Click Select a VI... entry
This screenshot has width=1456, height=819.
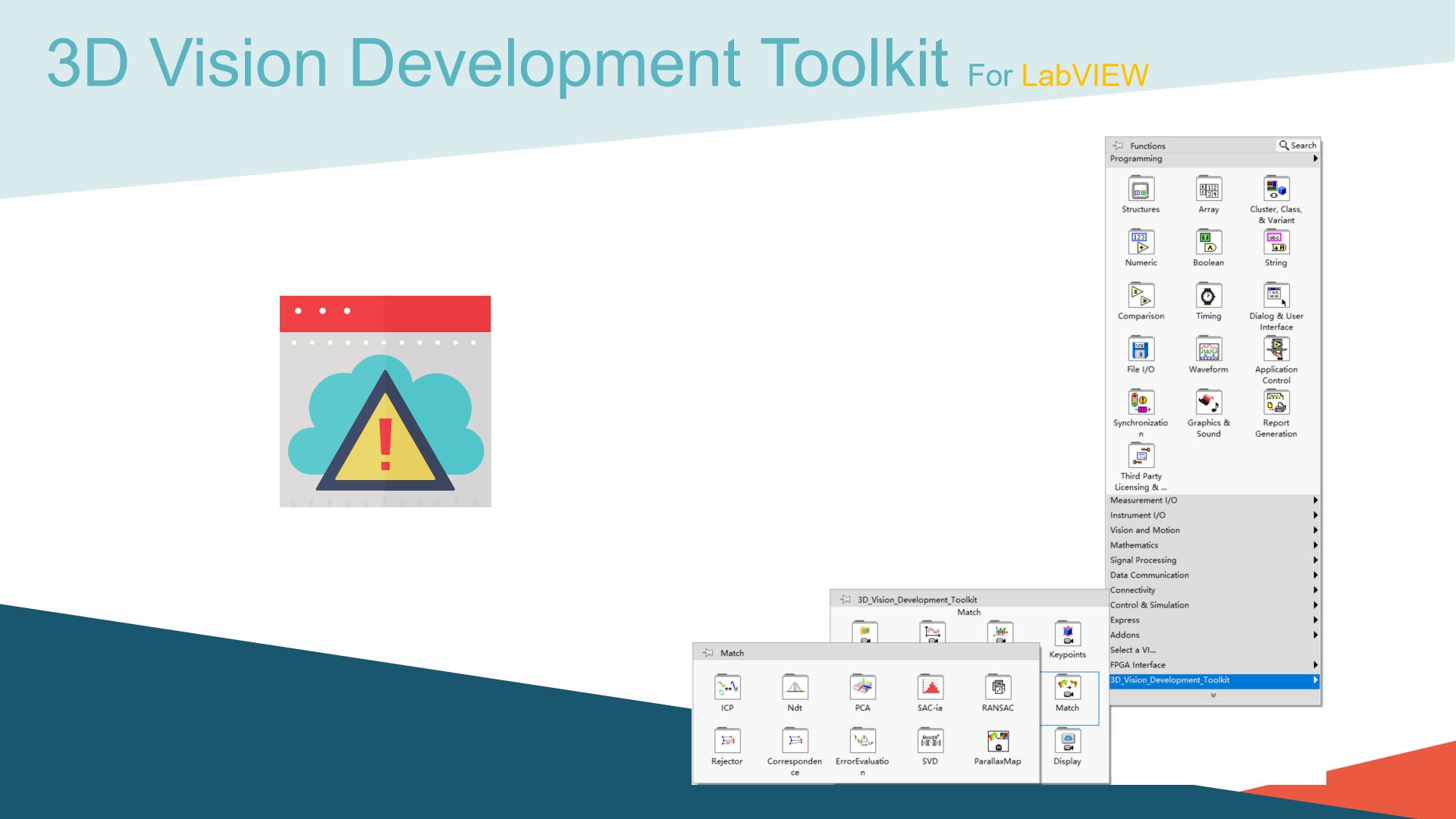tap(1133, 650)
